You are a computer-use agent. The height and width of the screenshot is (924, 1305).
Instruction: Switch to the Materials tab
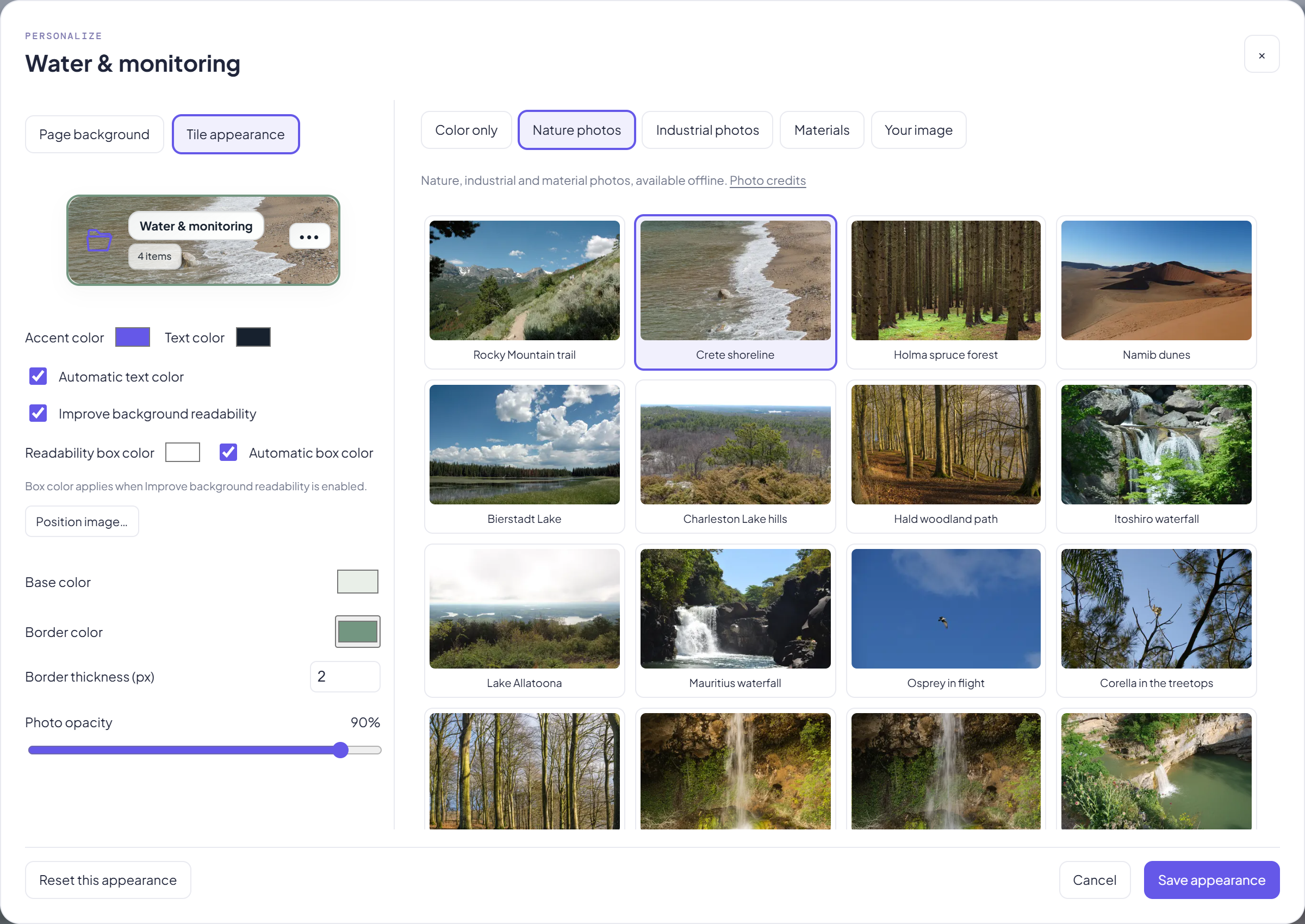[822, 130]
